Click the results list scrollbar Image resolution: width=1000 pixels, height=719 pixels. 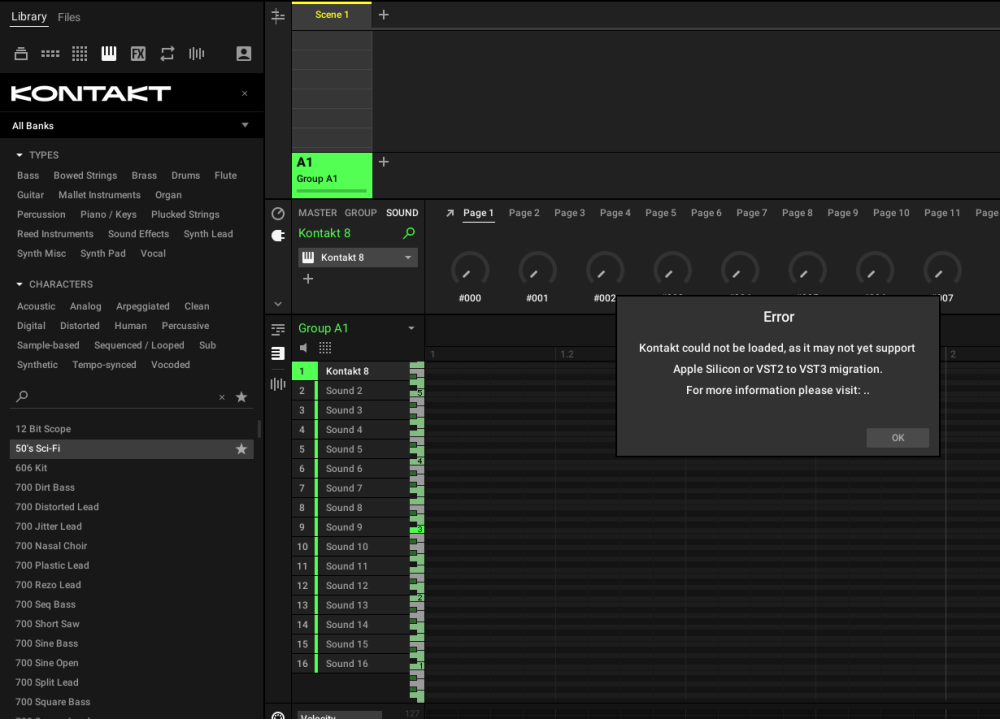point(259,429)
